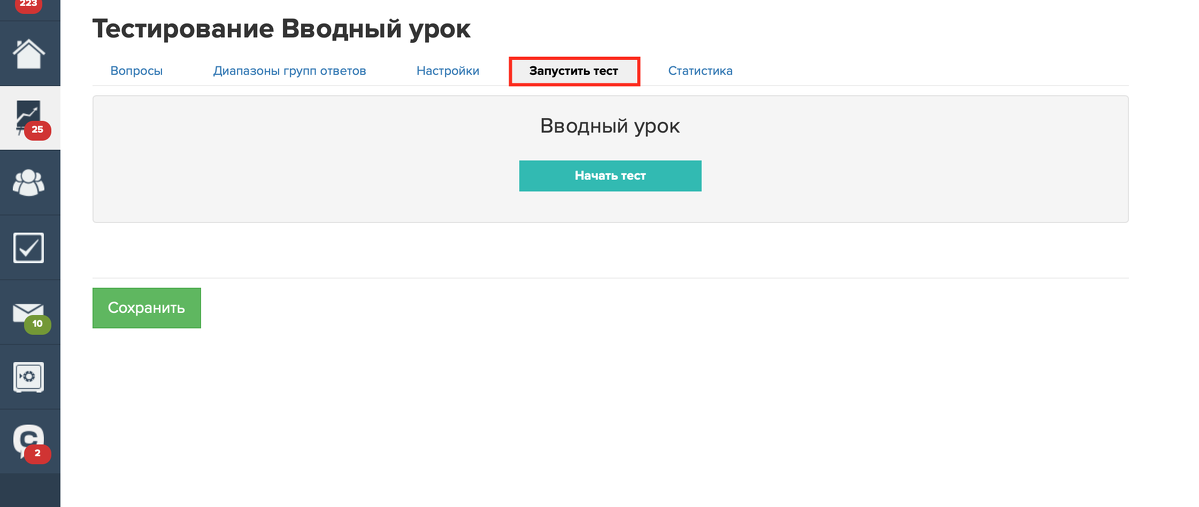This screenshot has height=507, width=1199.
Task: Open the safe icon in sidebar
Action: click(x=29, y=376)
